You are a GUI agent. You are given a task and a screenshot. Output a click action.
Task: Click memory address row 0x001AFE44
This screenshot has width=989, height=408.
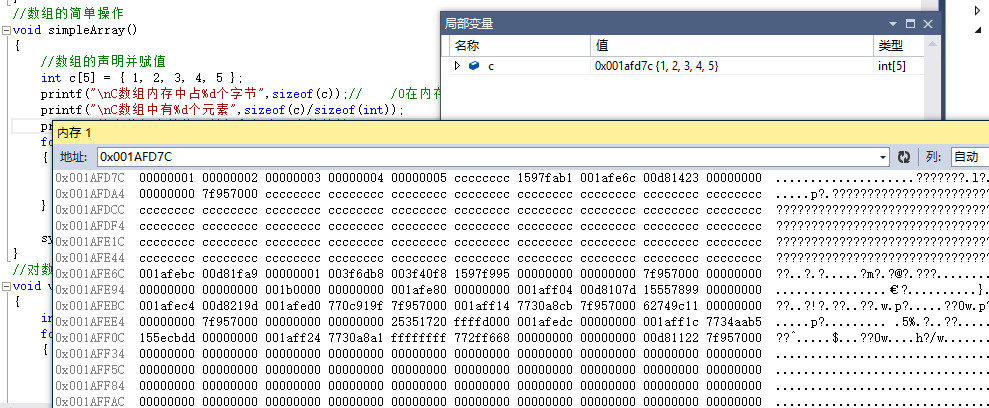(90, 258)
